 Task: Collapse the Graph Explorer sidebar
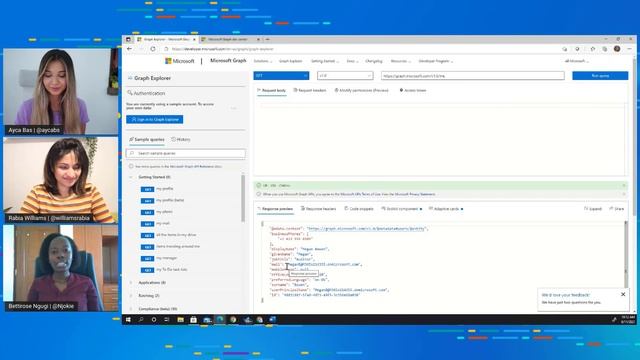pyautogui.click(x=130, y=78)
